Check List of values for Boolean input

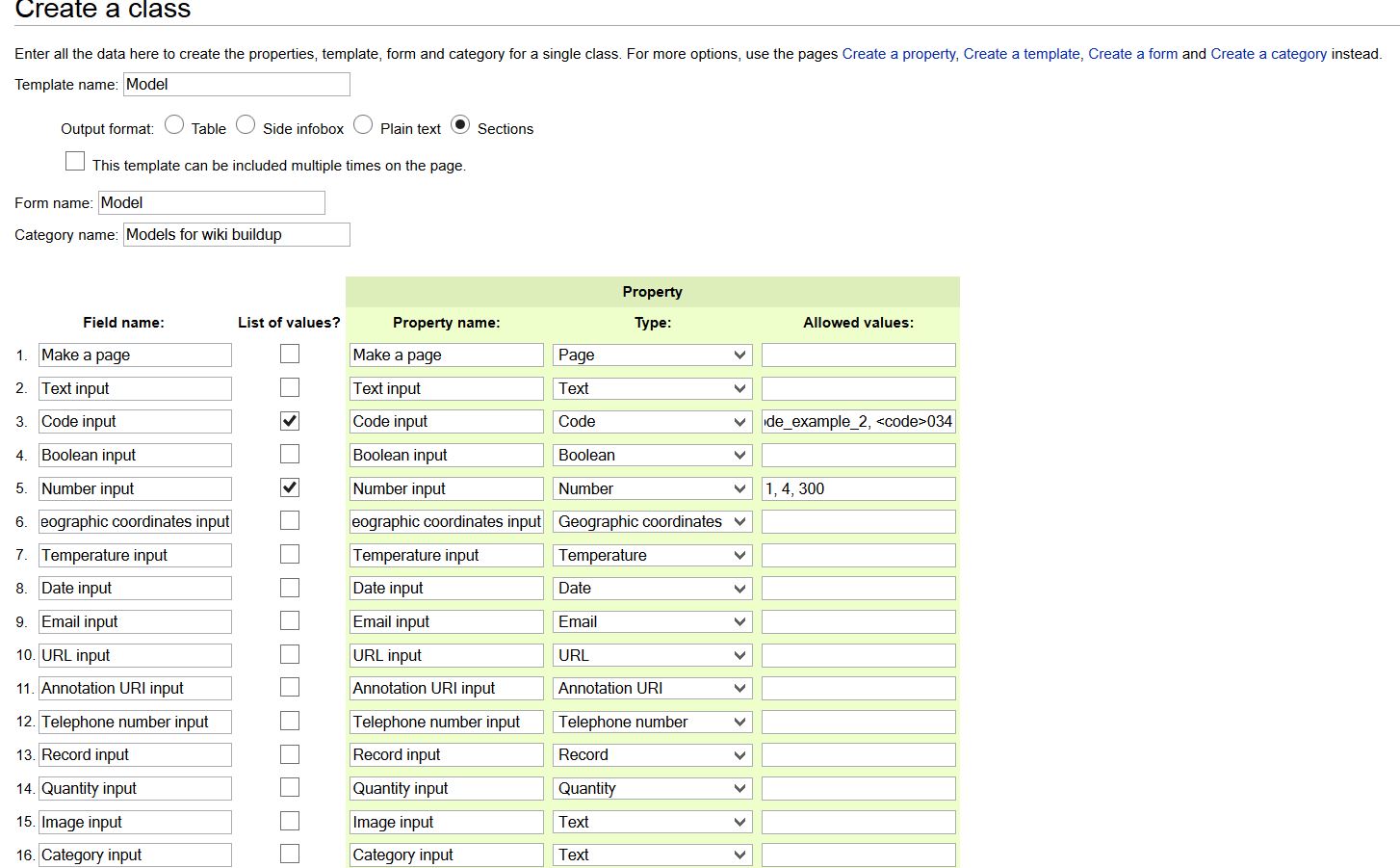290,454
